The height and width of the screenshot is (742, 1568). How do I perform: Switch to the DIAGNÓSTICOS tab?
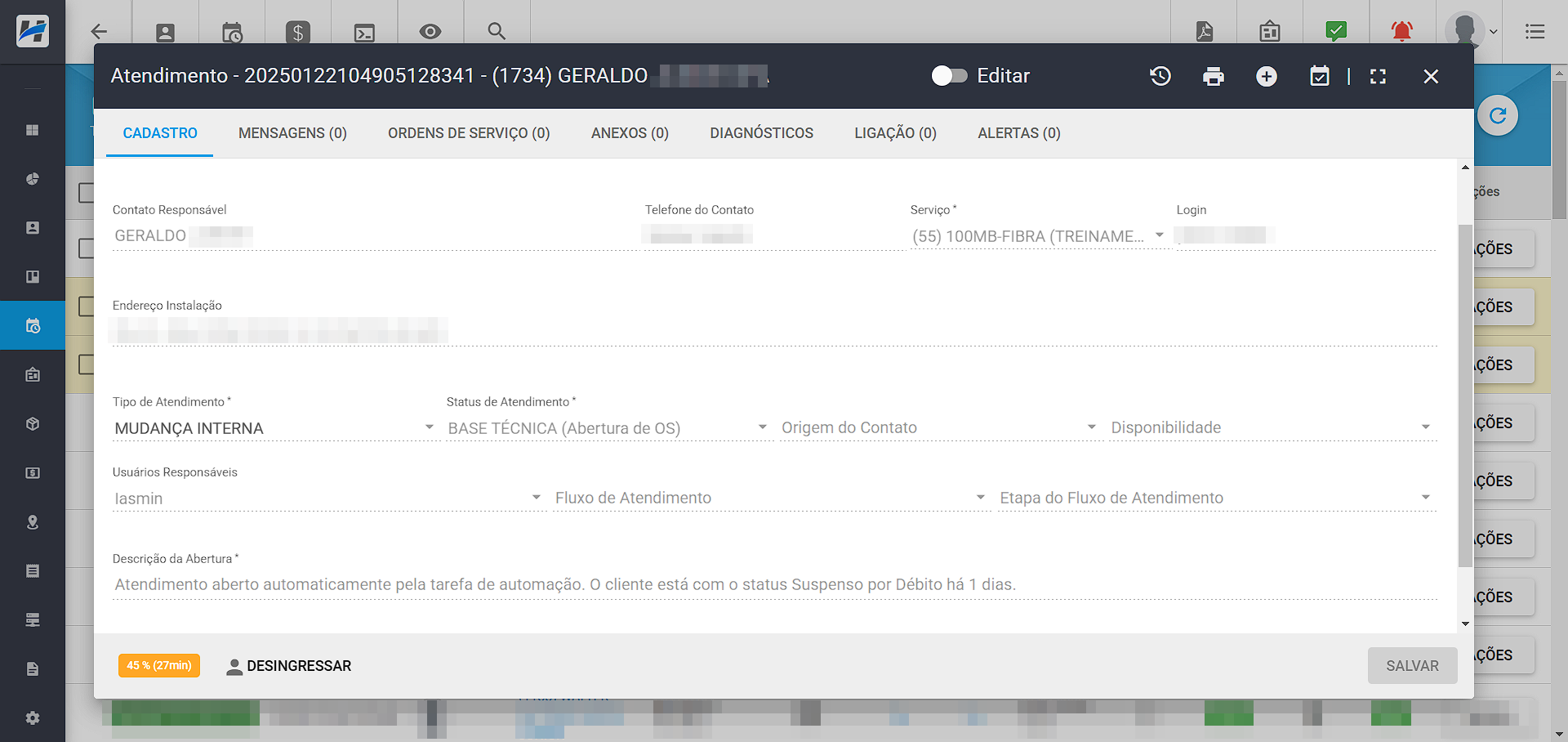[761, 133]
